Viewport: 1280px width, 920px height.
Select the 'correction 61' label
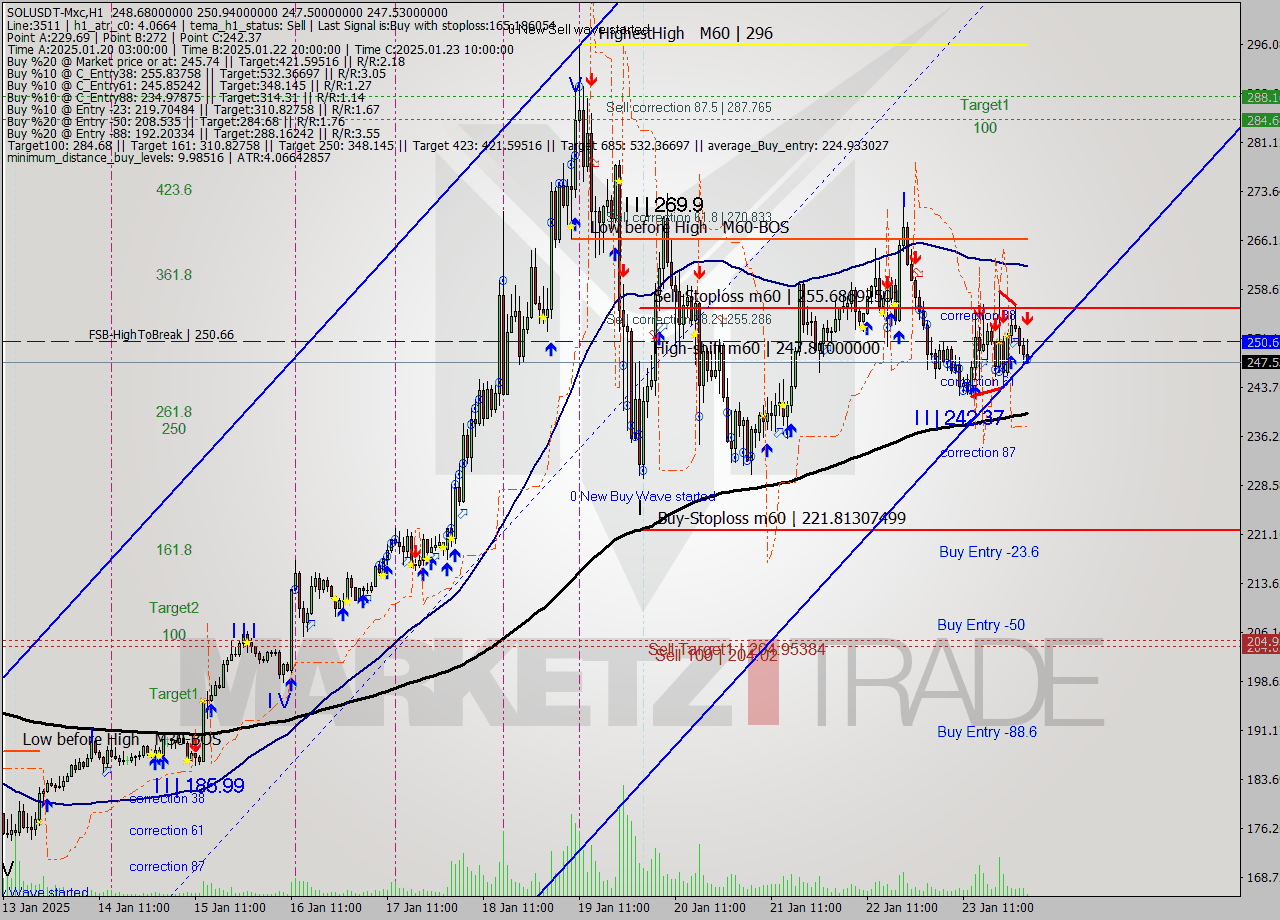(x=166, y=830)
